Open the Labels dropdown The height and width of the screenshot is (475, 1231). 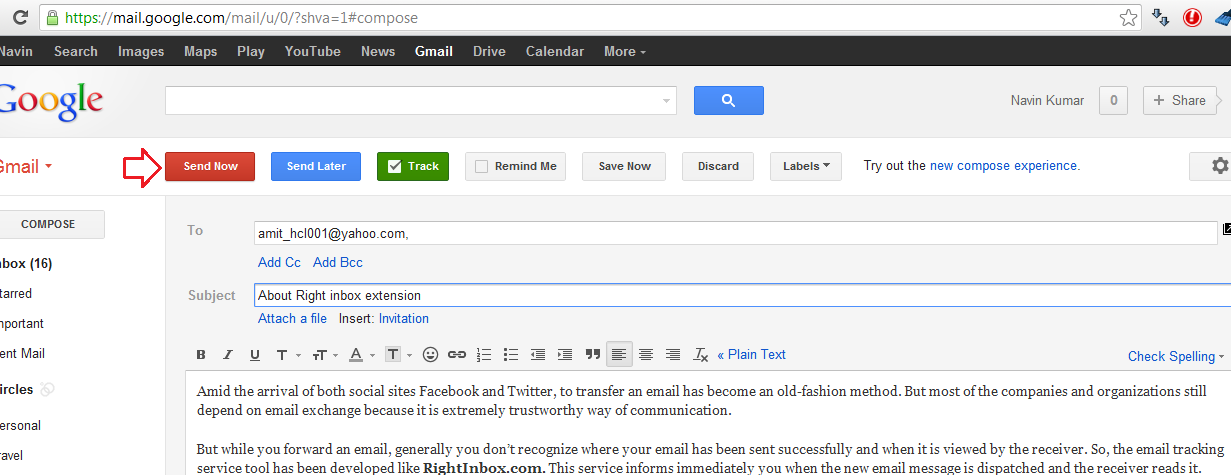[x=806, y=166]
